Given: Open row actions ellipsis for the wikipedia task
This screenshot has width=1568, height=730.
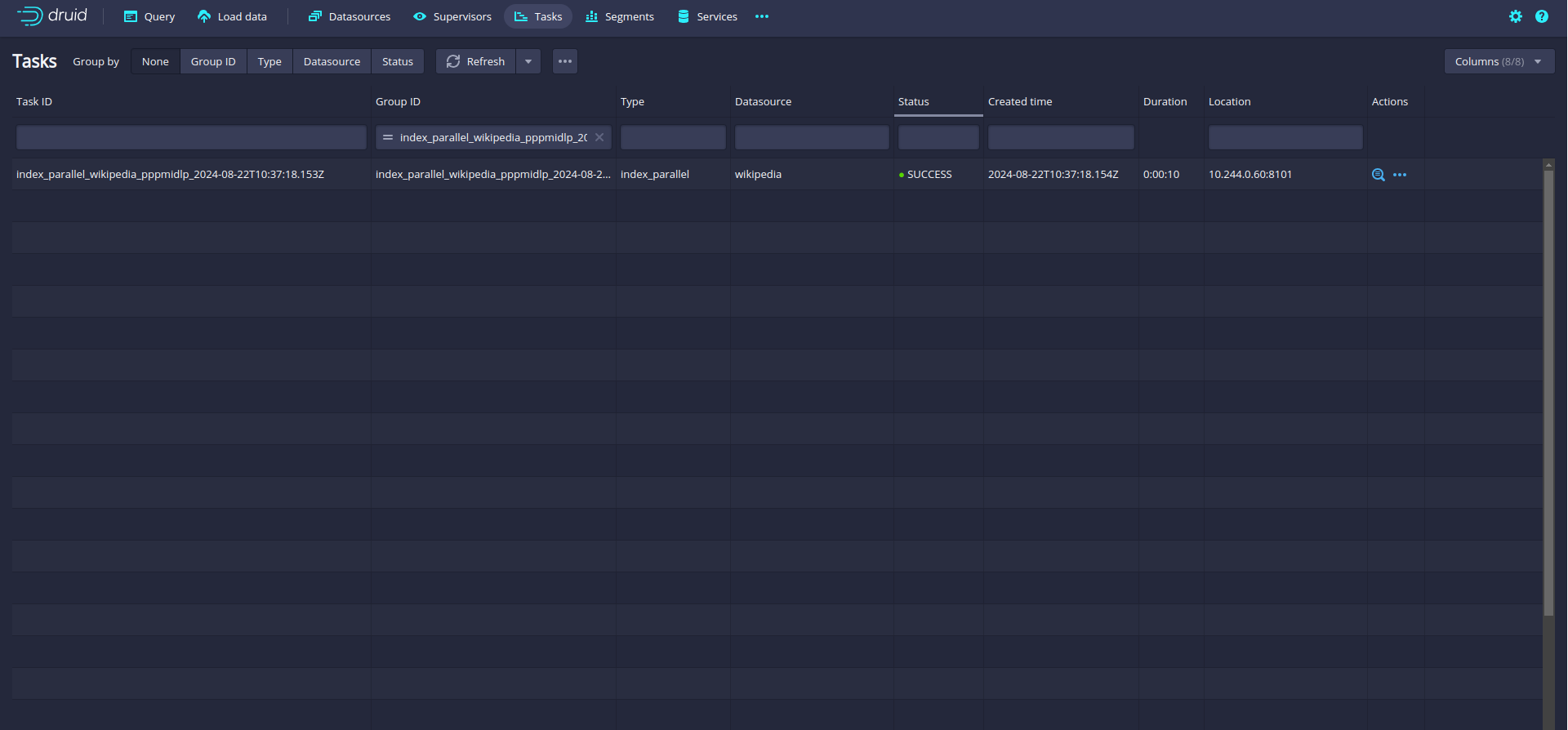Looking at the screenshot, I should pyautogui.click(x=1400, y=175).
